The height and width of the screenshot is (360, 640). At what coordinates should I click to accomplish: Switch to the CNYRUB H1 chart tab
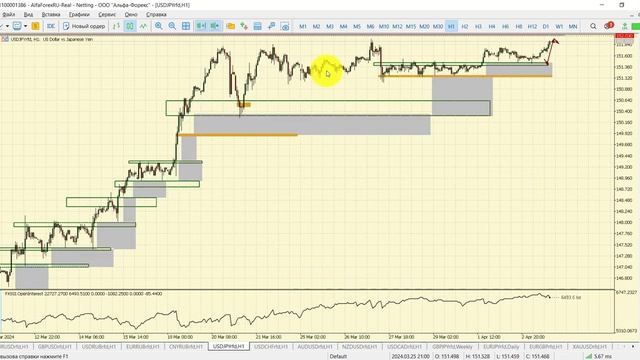pyautogui.click(x=186, y=347)
